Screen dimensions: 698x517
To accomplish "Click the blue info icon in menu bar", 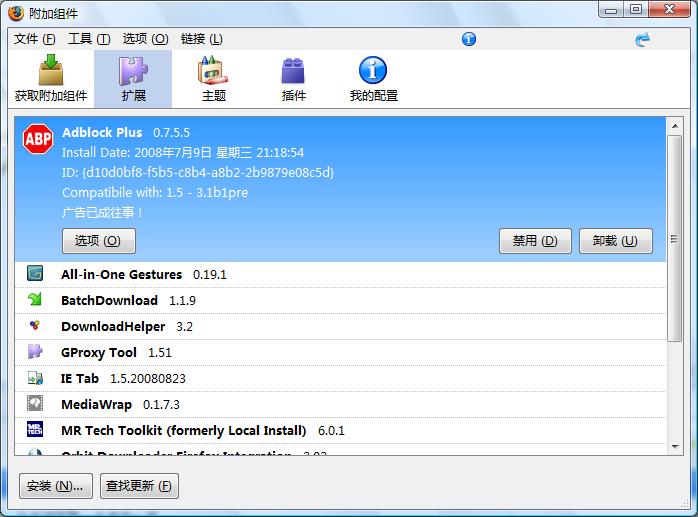I will pyautogui.click(x=468, y=39).
